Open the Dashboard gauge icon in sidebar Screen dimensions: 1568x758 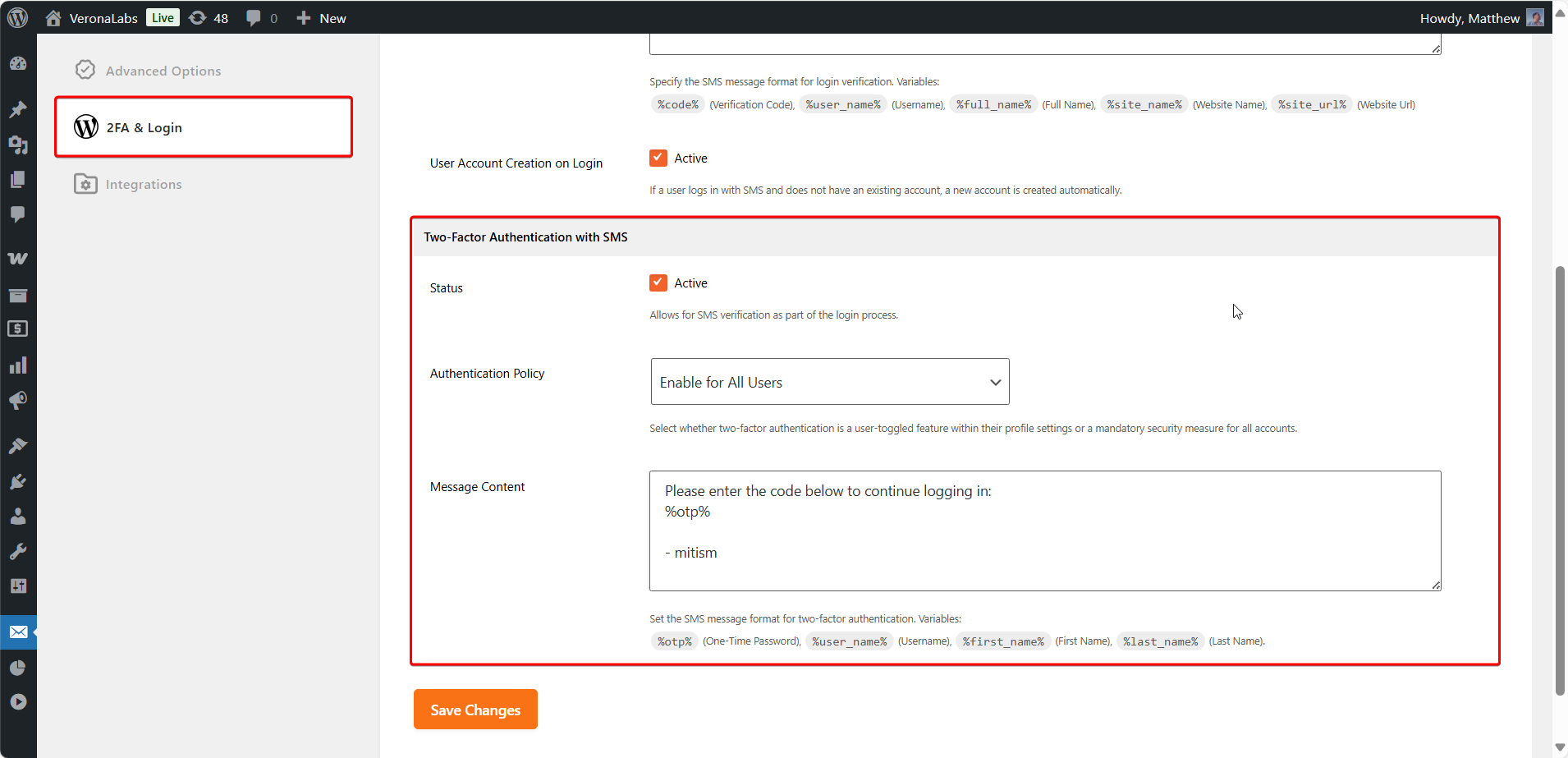click(x=18, y=64)
